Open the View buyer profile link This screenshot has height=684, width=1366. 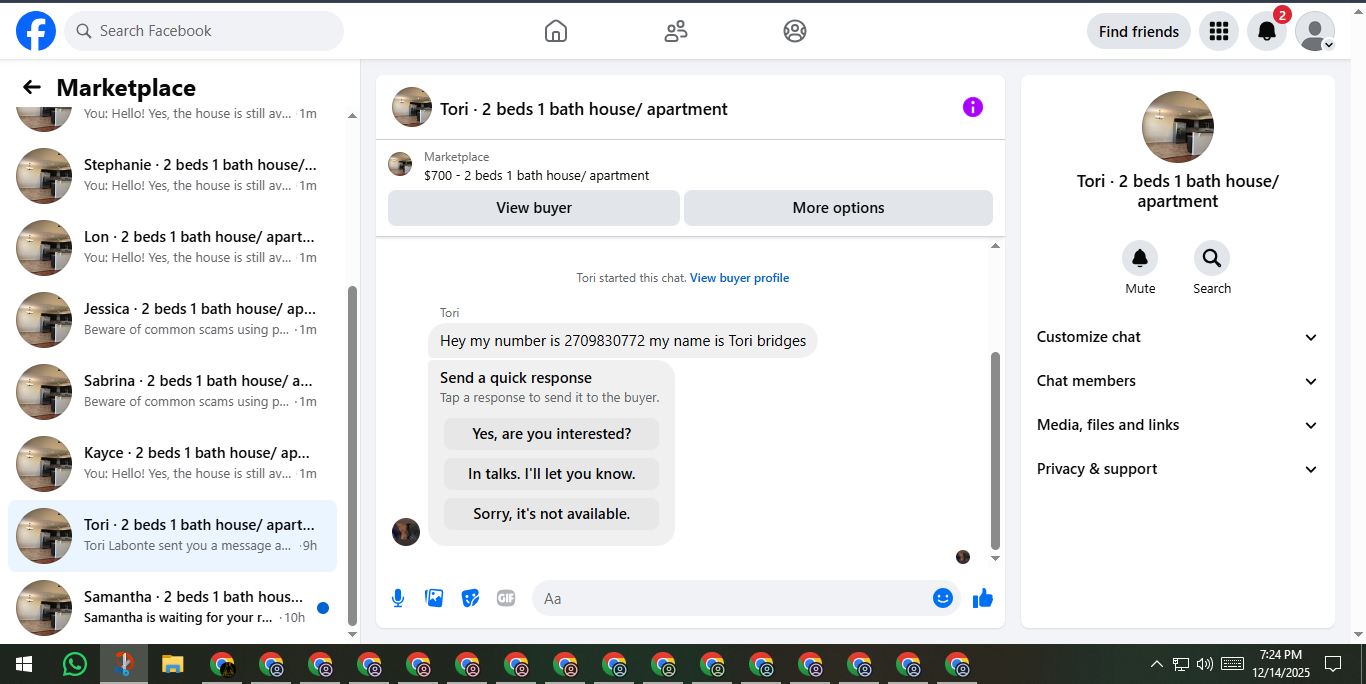click(x=739, y=278)
